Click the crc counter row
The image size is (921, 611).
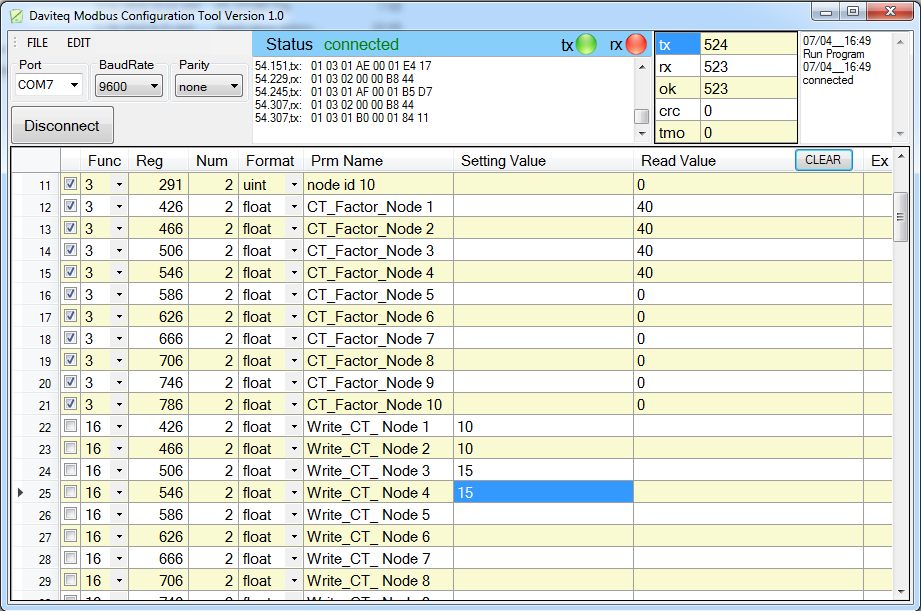pyautogui.click(x=726, y=110)
